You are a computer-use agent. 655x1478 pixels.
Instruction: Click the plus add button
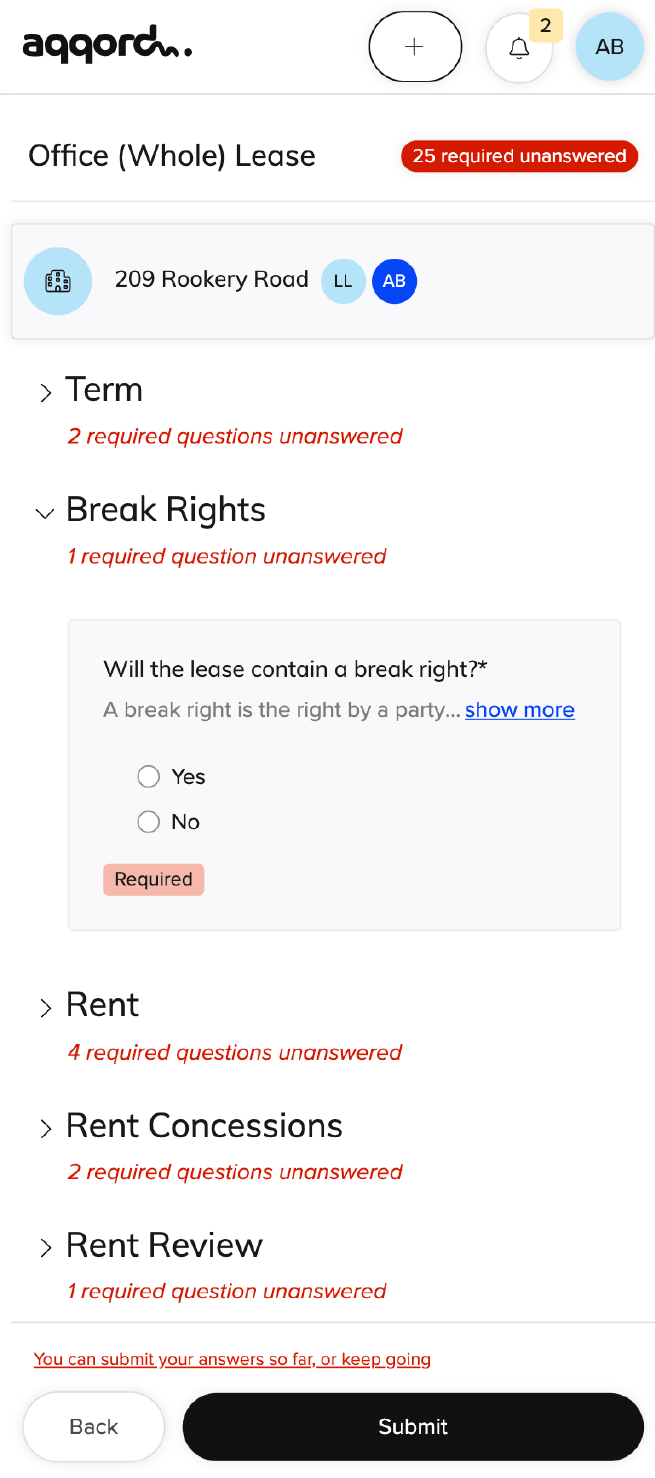click(x=415, y=46)
